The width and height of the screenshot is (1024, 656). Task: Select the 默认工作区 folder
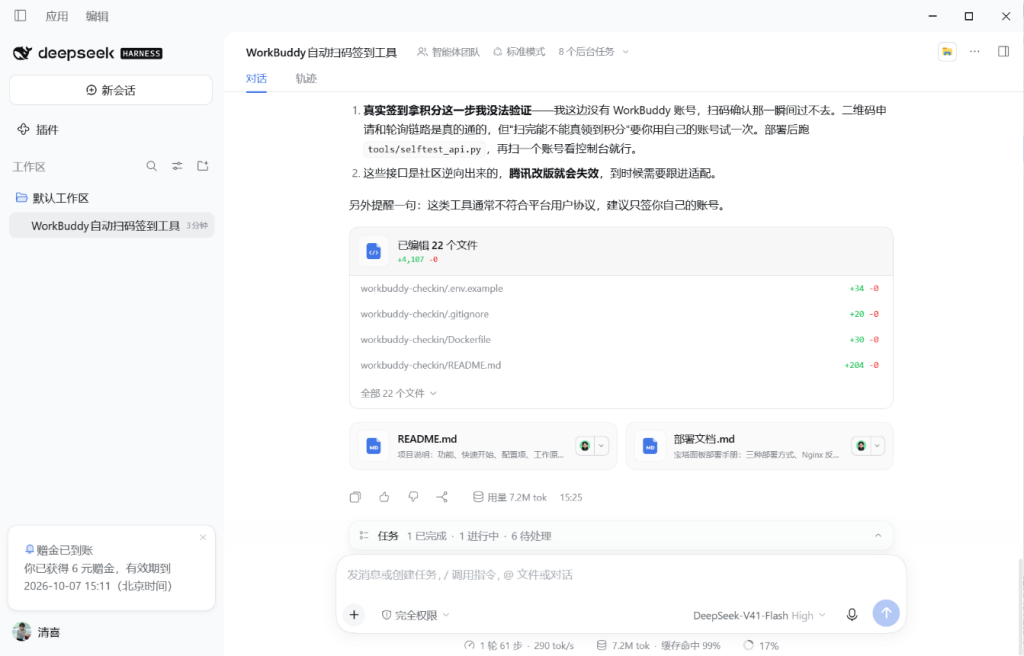(52, 198)
